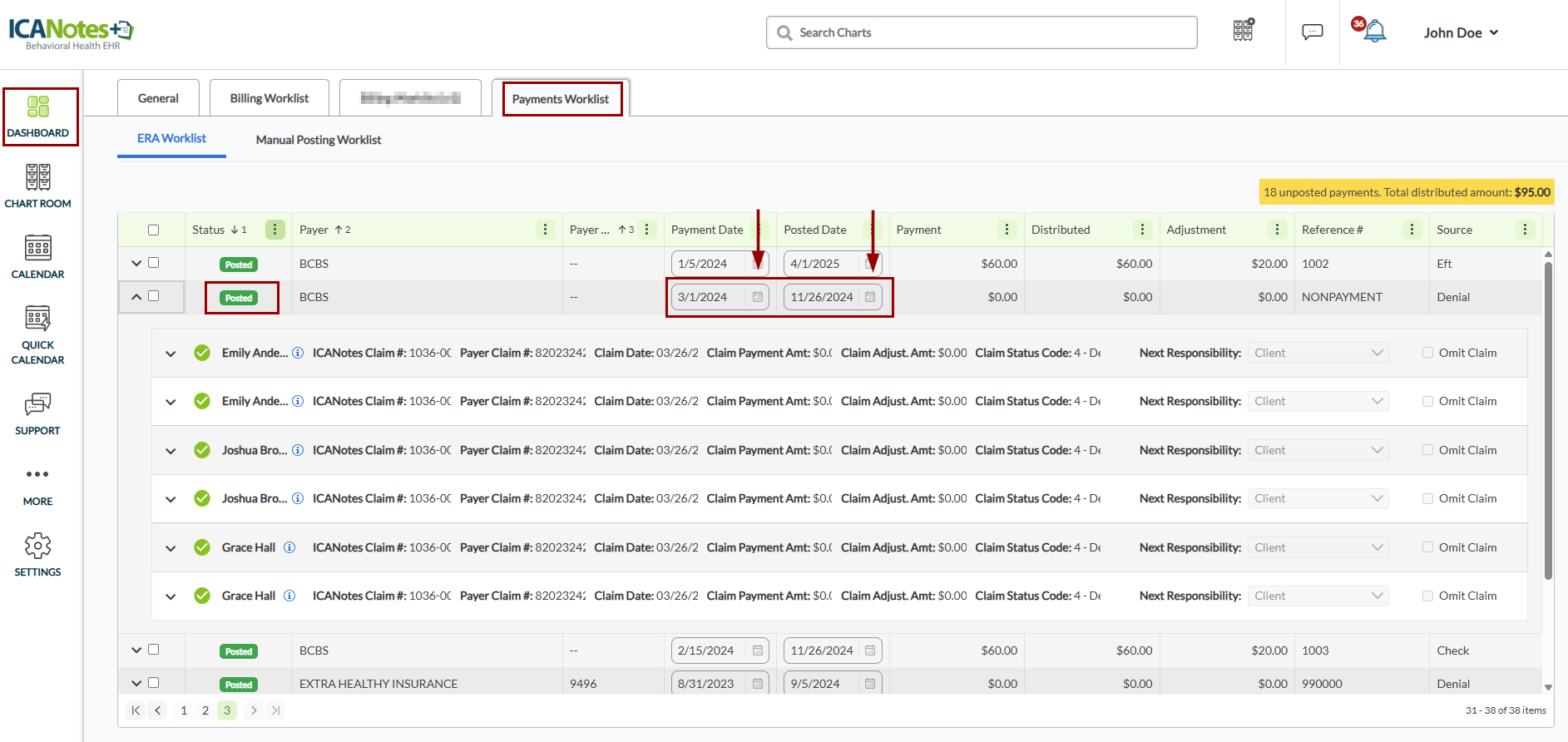The height and width of the screenshot is (742, 1568).
Task: Click in the Search Charts field
Action: tap(982, 32)
